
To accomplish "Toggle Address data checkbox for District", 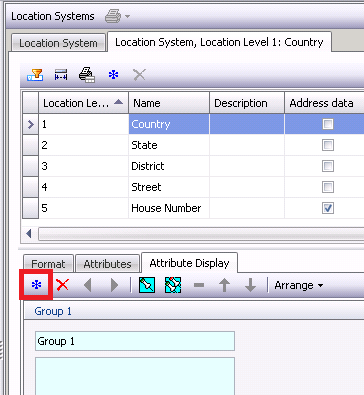I will (328, 166).
